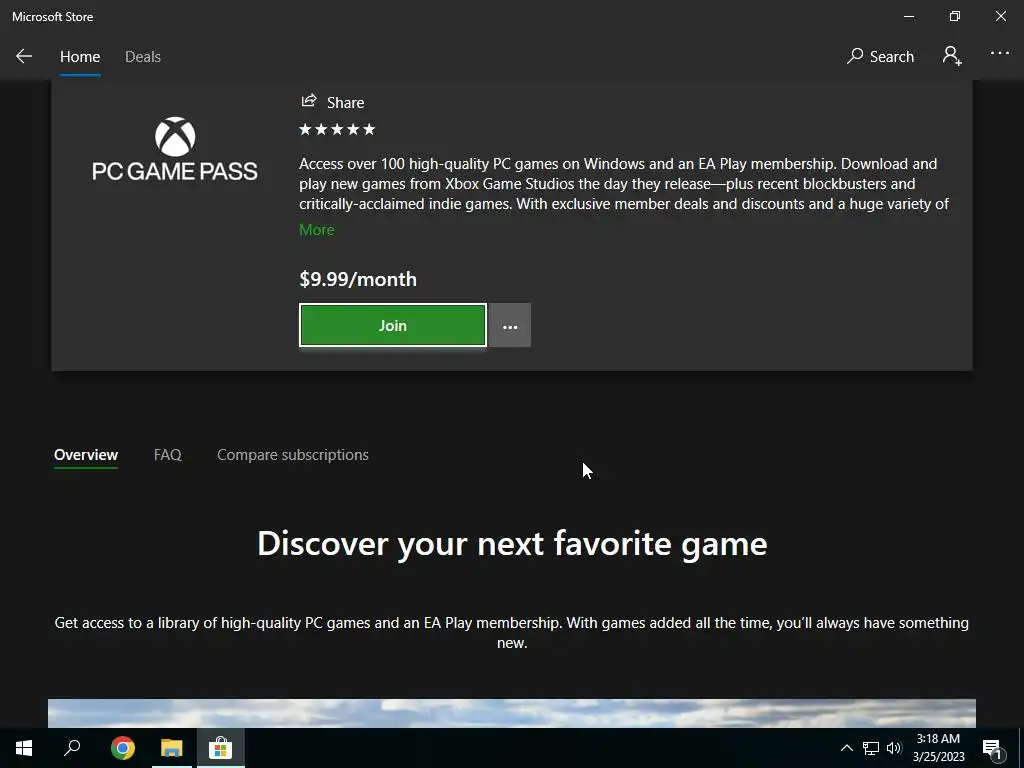Open the See more menu in header
The image size is (1024, 768).
point(1000,54)
